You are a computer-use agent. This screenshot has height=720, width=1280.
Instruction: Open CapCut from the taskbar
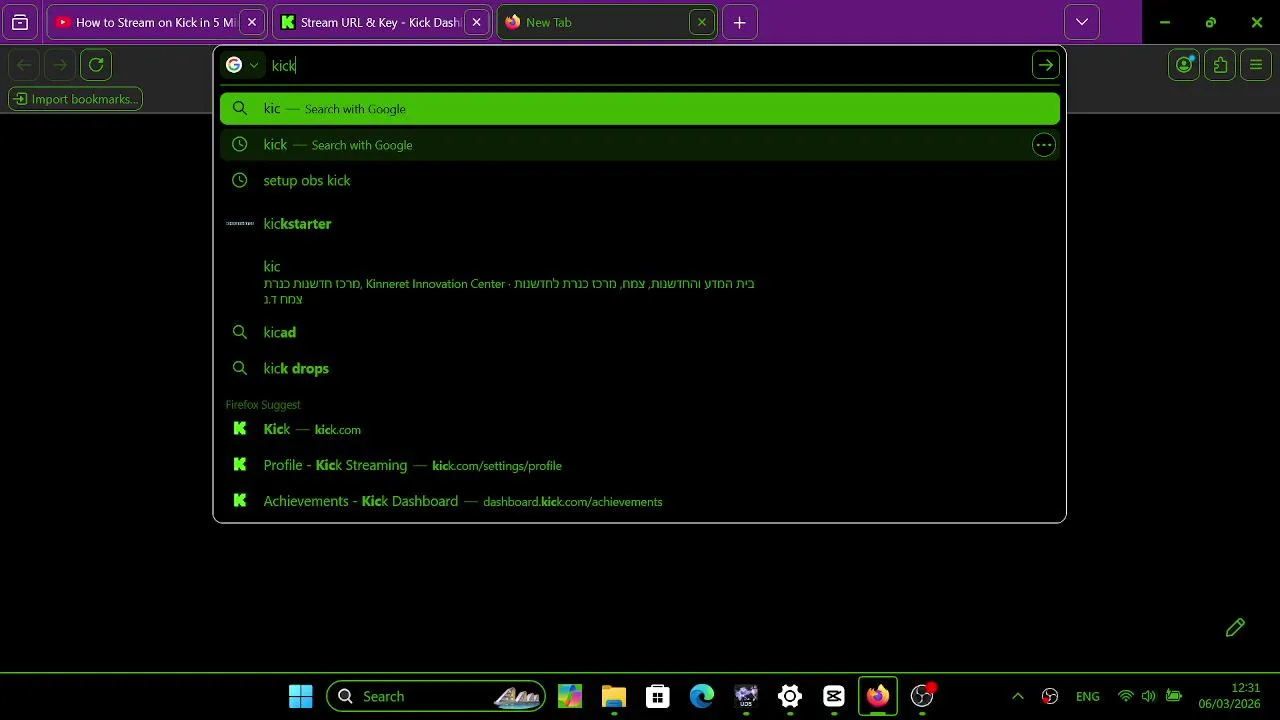pos(834,696)
